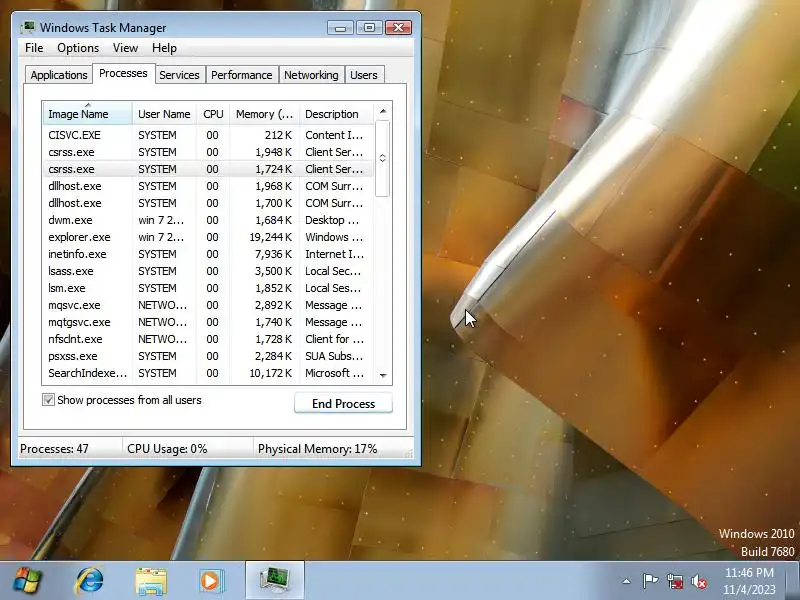Launch Internet Explorer from taskbar
This screenshot has height=600, width=800.
pos(90,581)
